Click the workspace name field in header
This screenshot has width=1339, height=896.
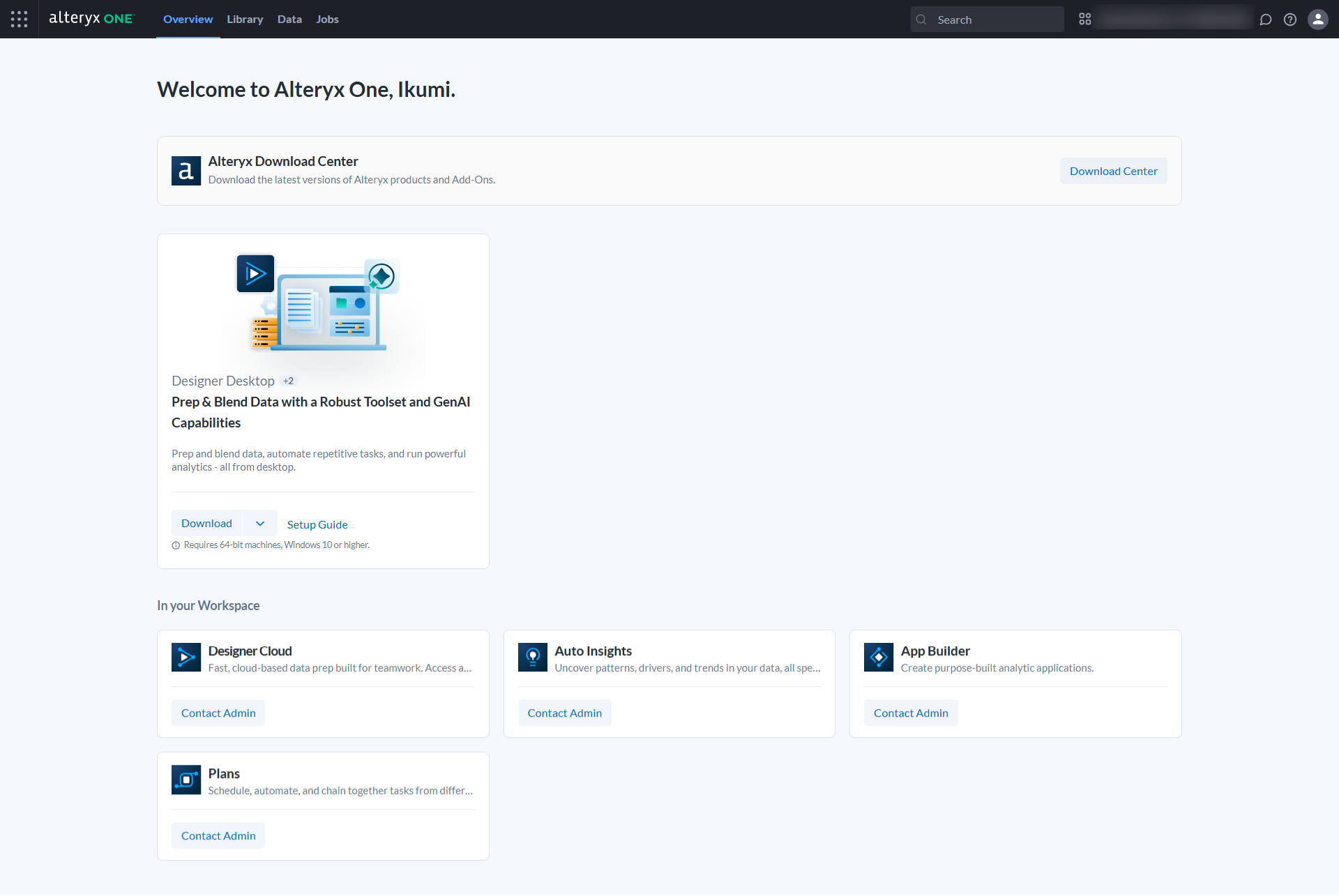(x=1174, y=20)
